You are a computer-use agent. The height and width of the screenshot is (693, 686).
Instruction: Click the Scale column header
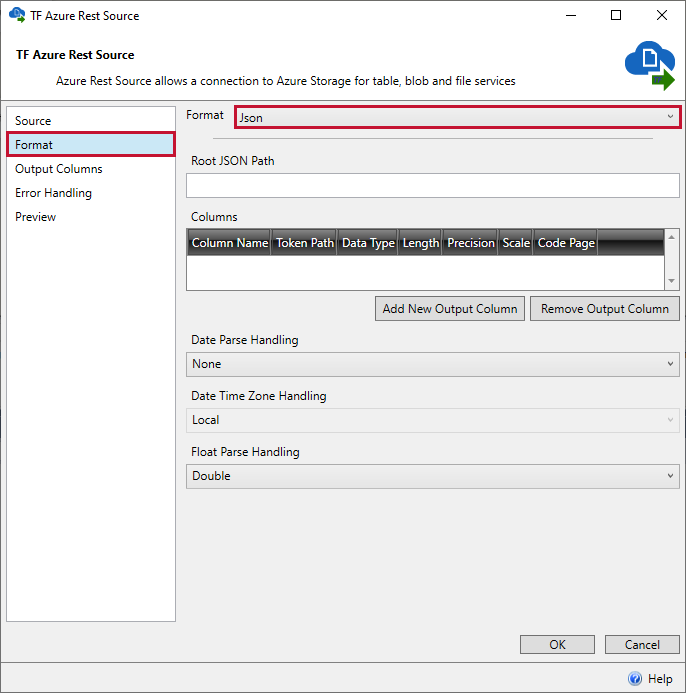(x=516, y=243)
